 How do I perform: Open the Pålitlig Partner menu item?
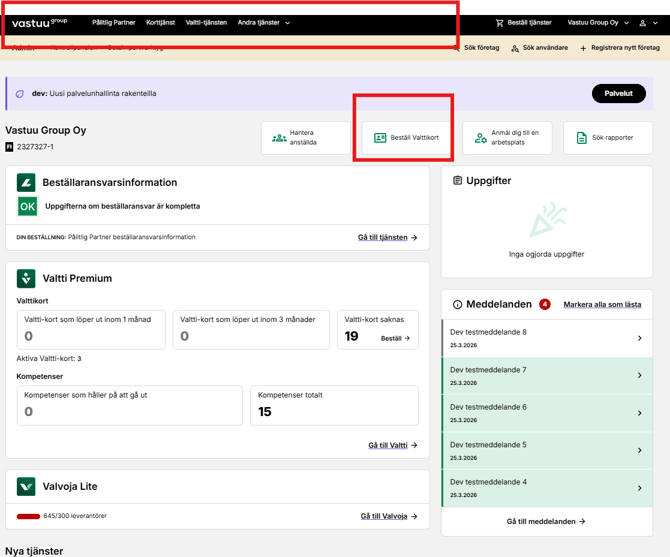(114, 23)
